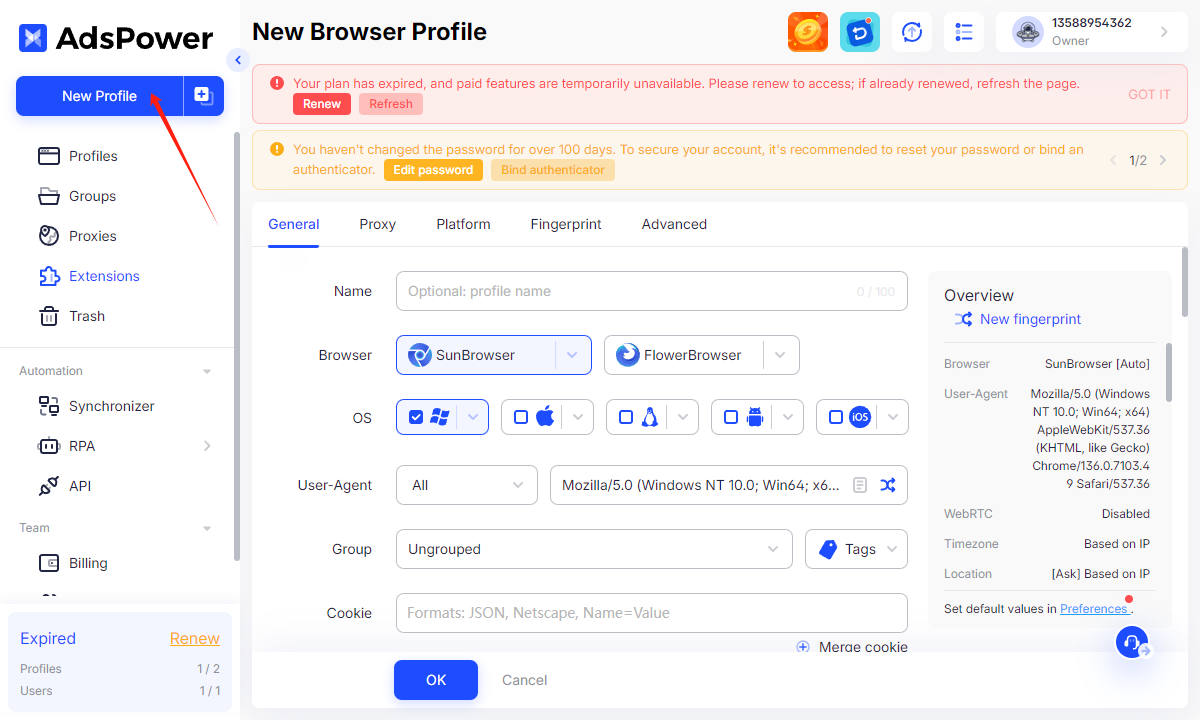Randomize the User-Agent with shuffle icon
Screen dimensions: 1200x720
(x=888, y=485)
